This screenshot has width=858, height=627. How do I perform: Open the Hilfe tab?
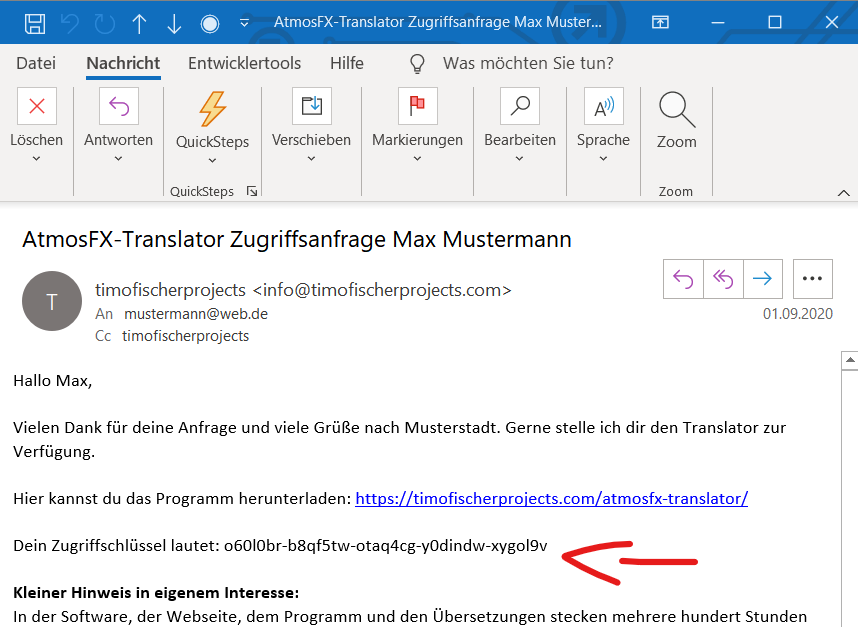[346, 63]
